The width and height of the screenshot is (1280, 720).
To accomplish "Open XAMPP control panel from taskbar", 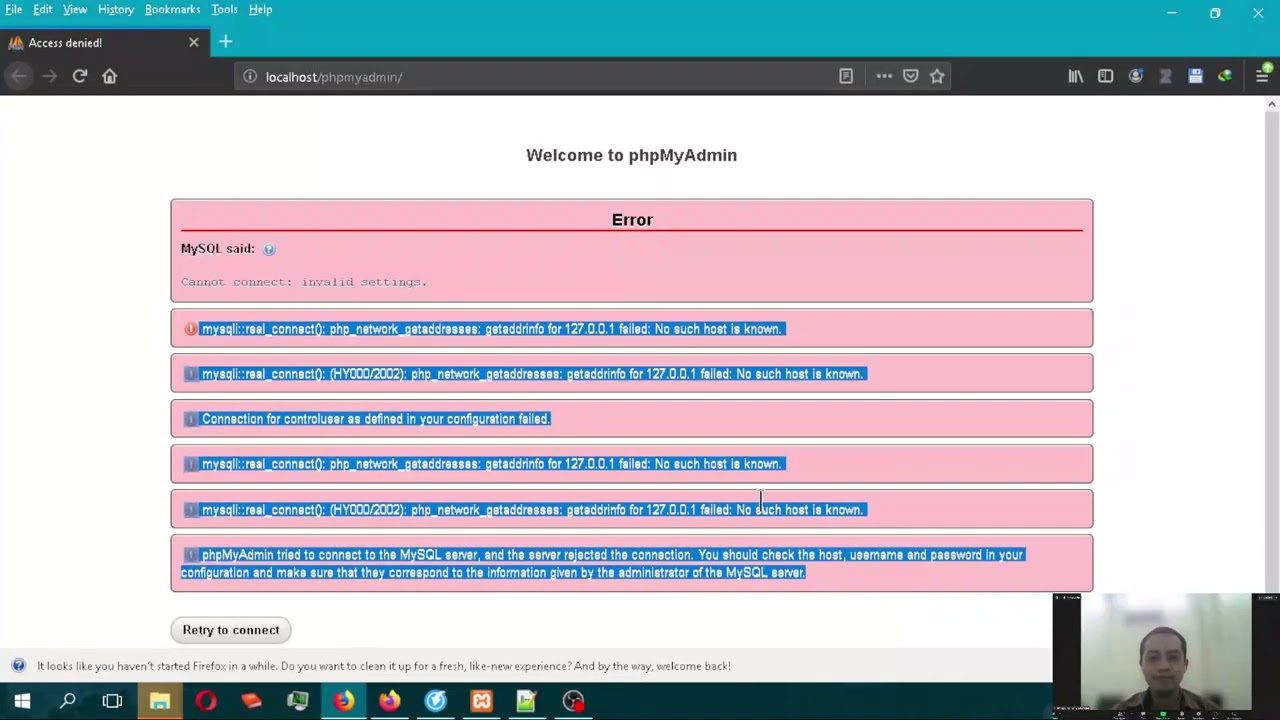I will [481, 701].
